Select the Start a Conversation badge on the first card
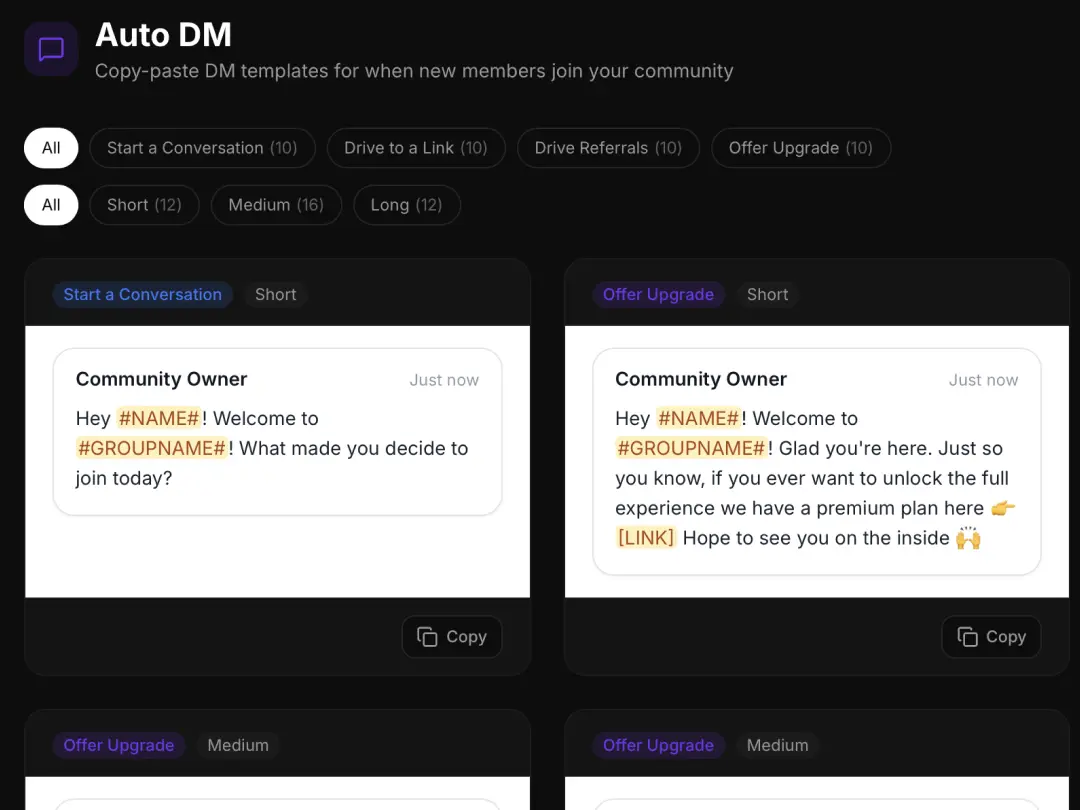 coord(142,294)
